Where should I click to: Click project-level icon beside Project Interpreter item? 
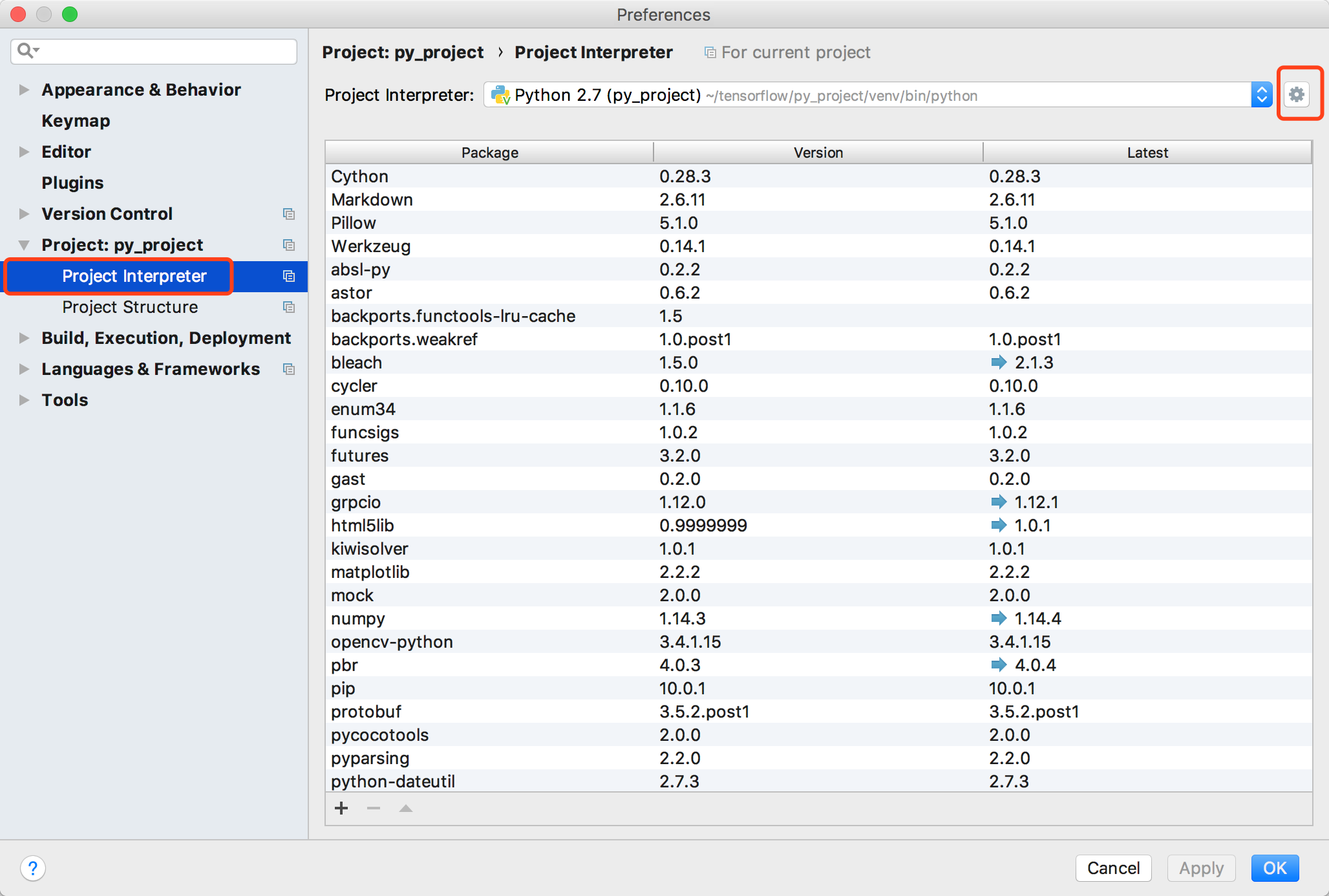pyautogui.click(x=289, y=276)
